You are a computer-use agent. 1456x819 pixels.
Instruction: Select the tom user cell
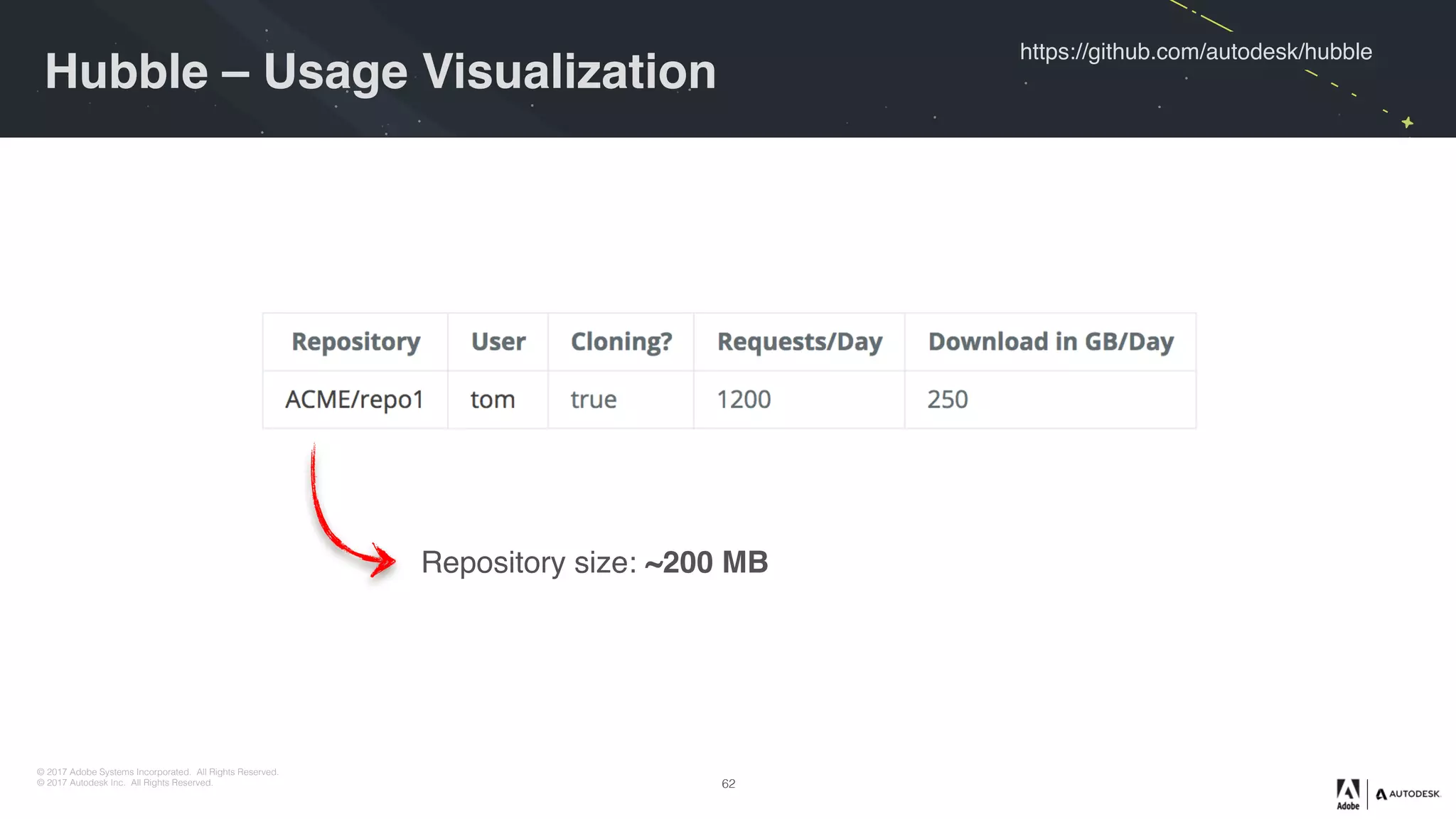tap(492, 400)
